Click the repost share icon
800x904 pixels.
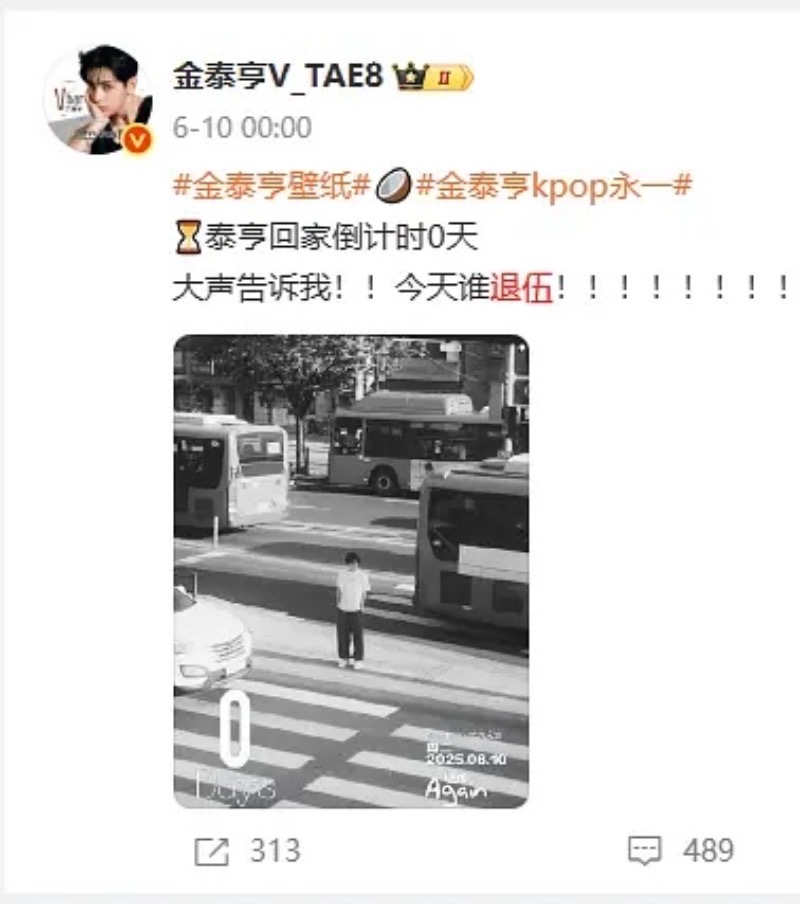(212, 852)
